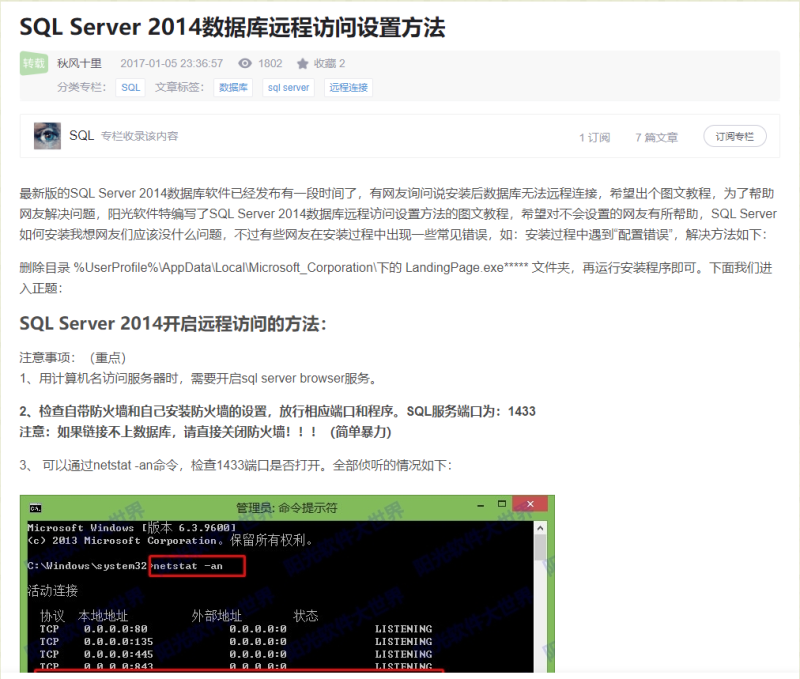Open the 数据库 article tag
This screenshot has width=800, height=679.
[233, 87]
